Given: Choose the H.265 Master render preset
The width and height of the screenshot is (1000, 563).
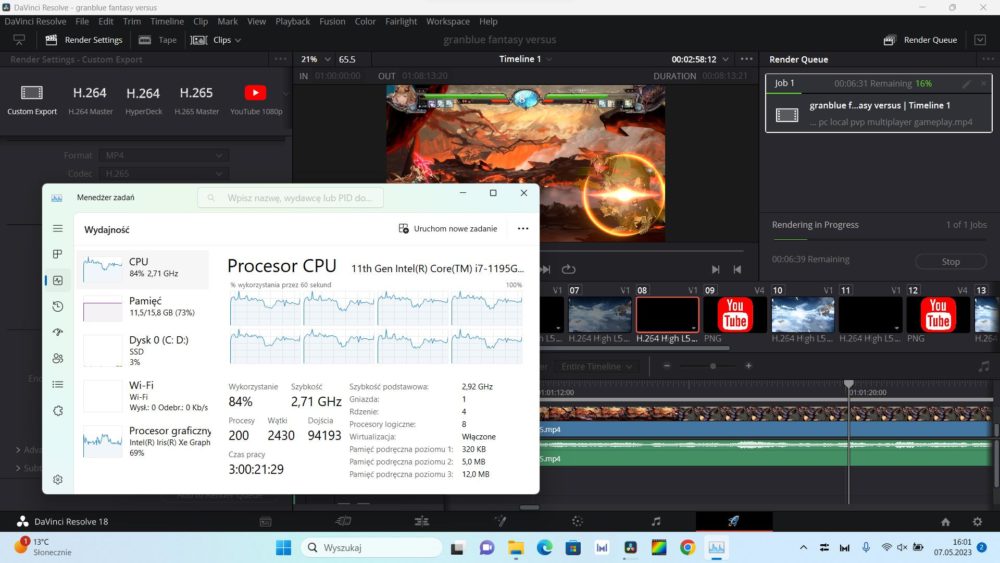Looking at the screenshot, I should (x=196, y=100).
